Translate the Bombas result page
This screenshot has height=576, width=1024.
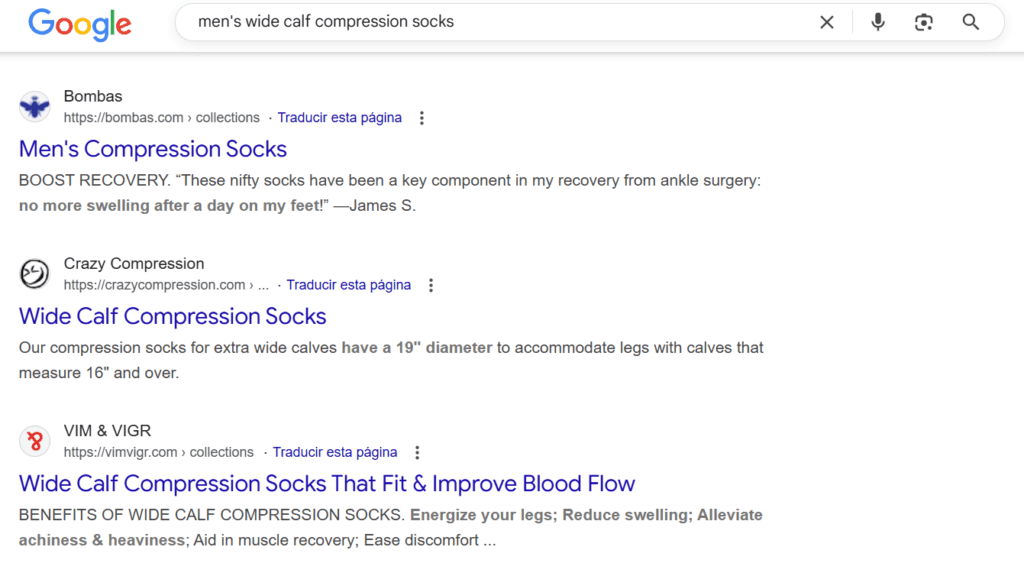pos(340,118)
